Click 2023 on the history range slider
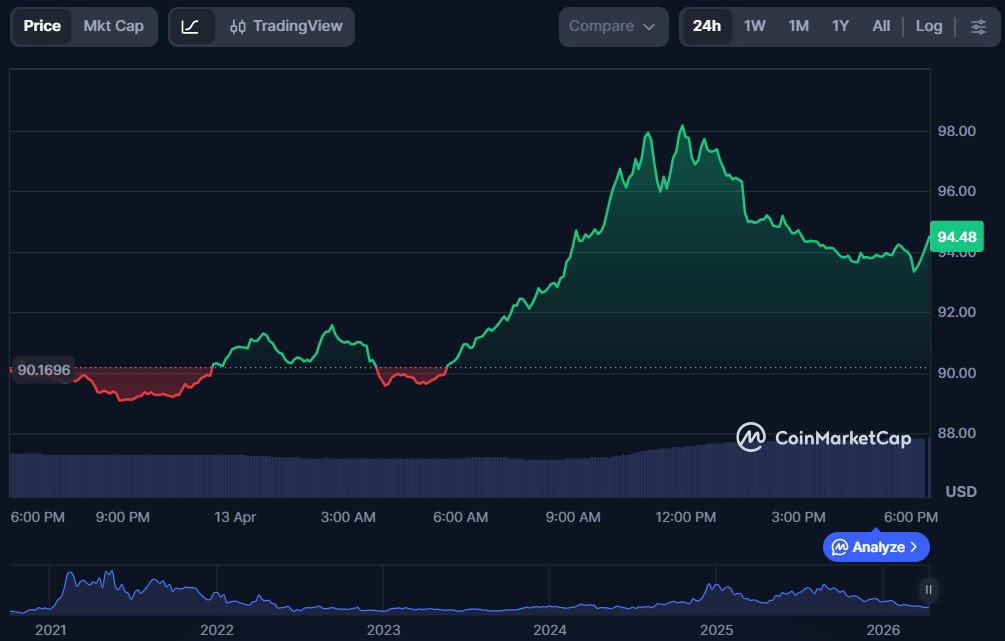 (383, 630)
